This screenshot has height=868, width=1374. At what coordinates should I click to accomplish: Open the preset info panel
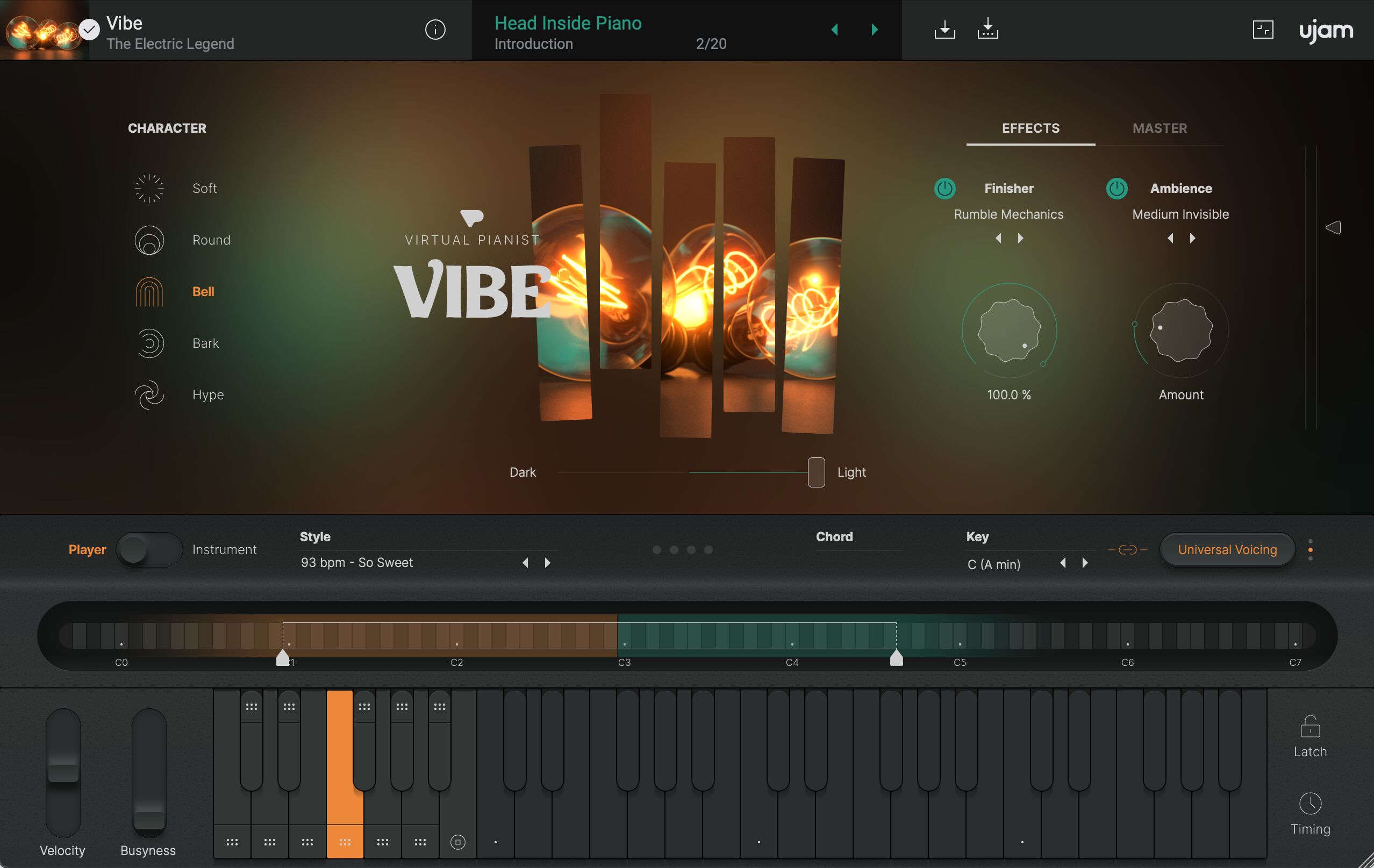tap(435, 30)
